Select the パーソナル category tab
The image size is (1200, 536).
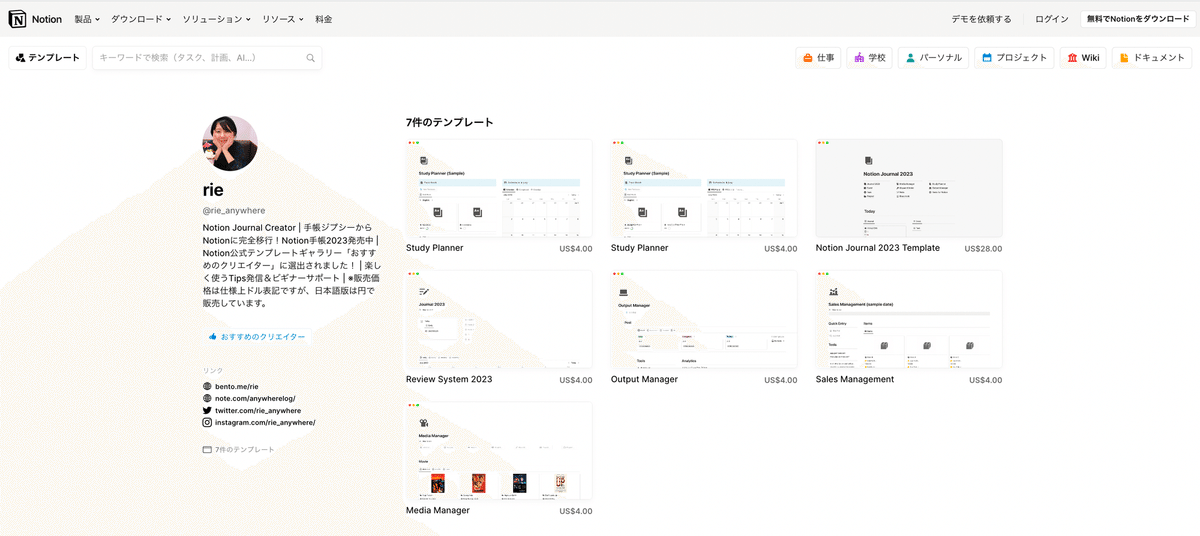point(934,58)
